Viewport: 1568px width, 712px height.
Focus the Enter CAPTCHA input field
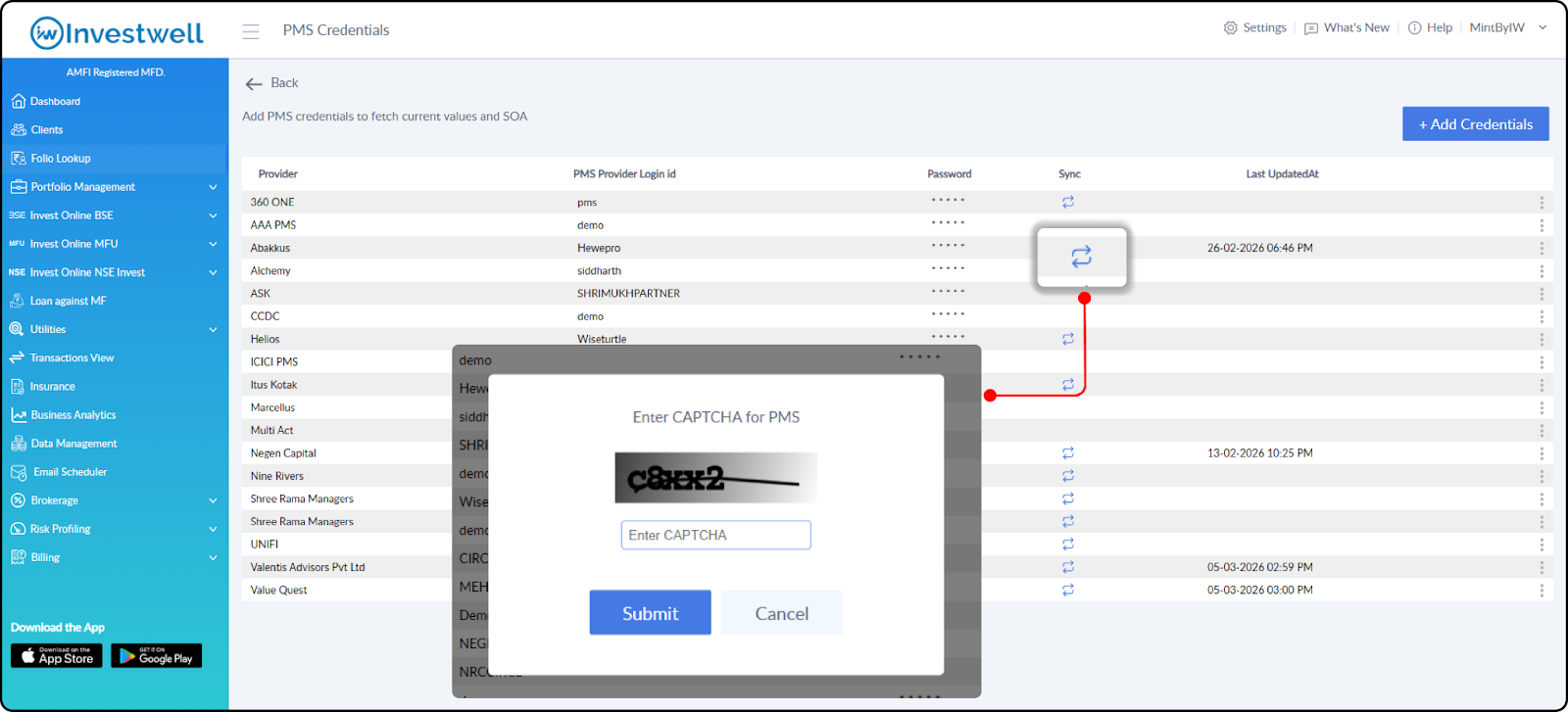715,535
